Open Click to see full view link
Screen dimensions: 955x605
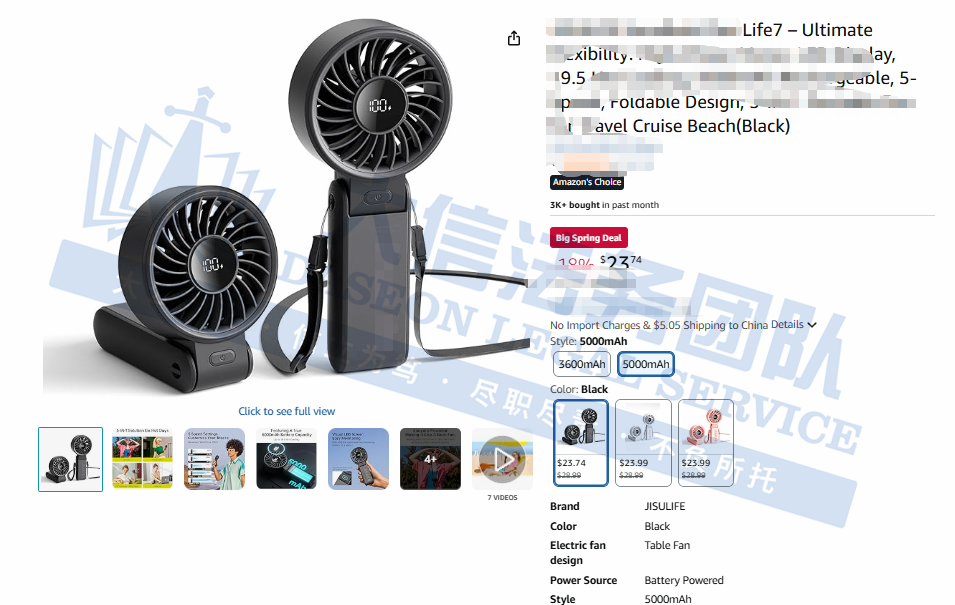point(287,411)
